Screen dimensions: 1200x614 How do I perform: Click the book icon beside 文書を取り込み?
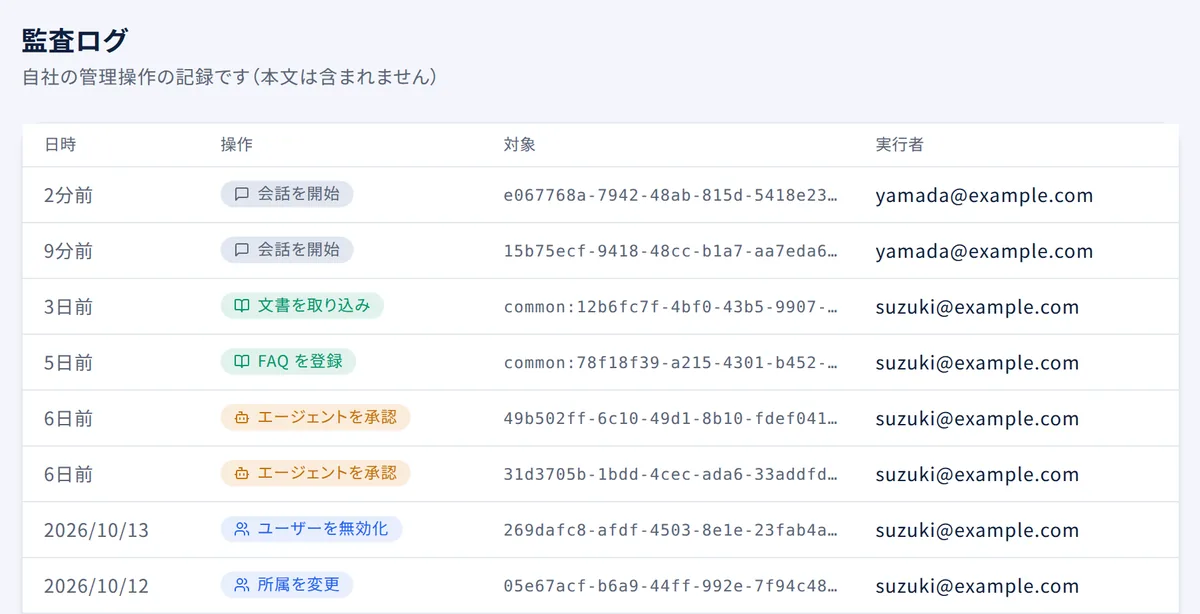click(x=241, y=306)
